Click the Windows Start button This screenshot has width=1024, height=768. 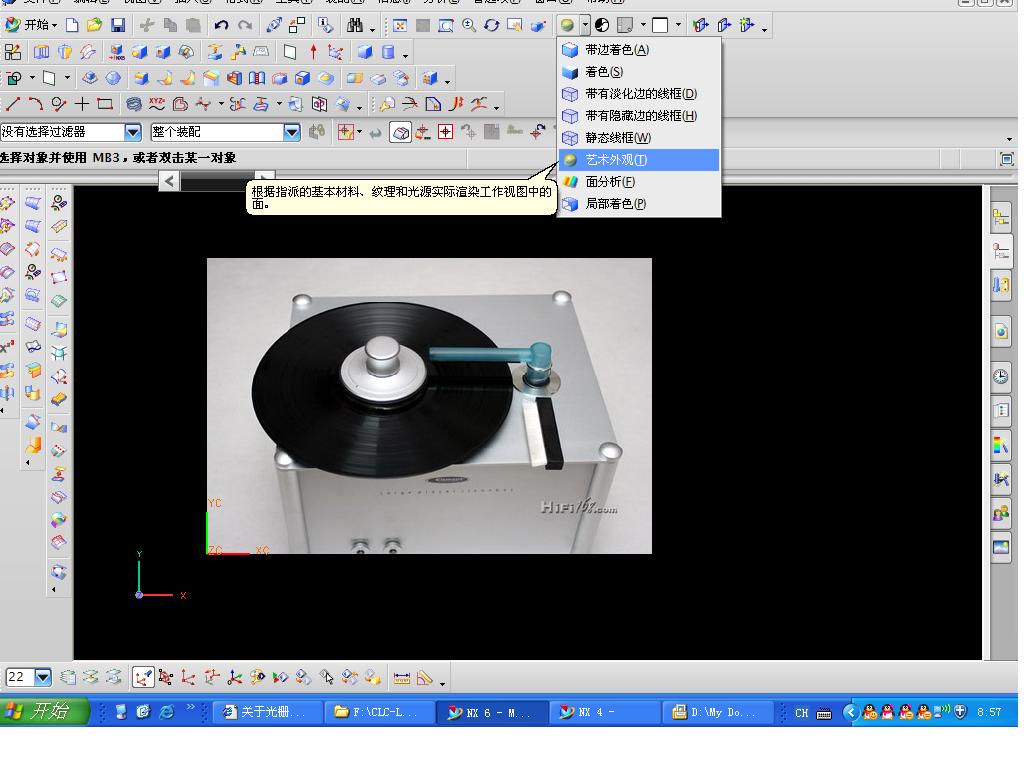click(44, 711)
